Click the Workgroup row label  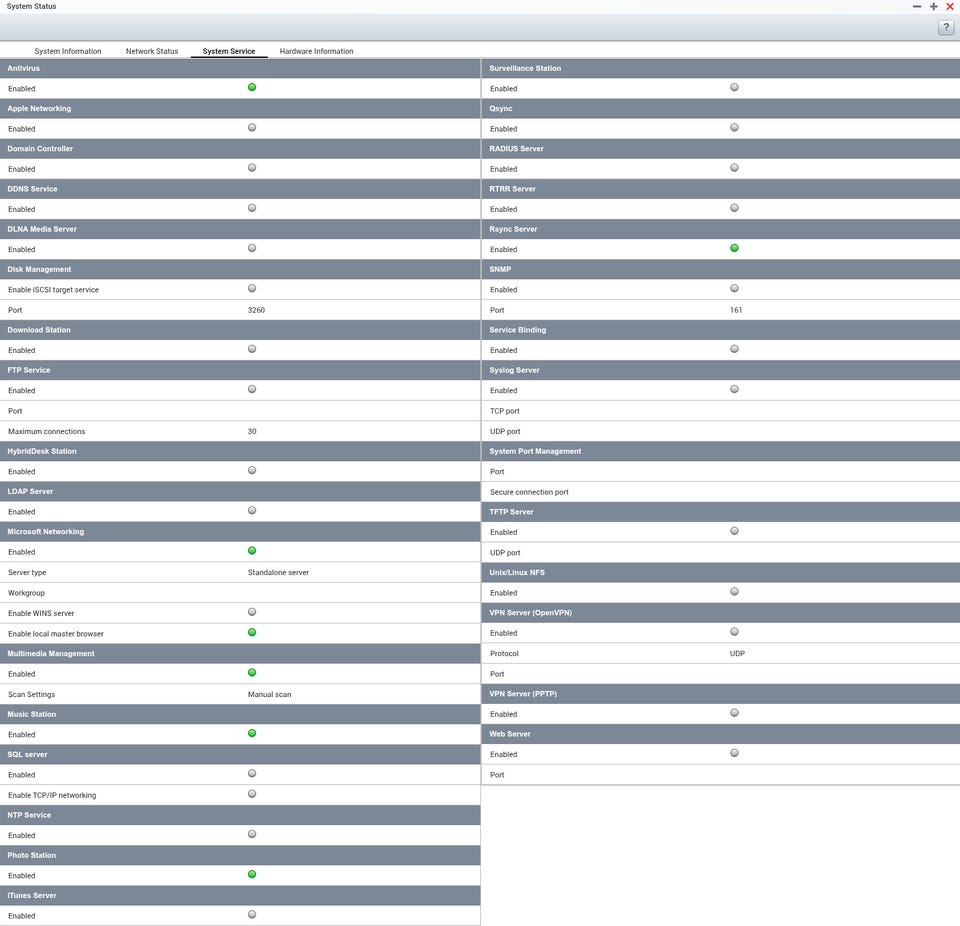(x=26, y=593)
